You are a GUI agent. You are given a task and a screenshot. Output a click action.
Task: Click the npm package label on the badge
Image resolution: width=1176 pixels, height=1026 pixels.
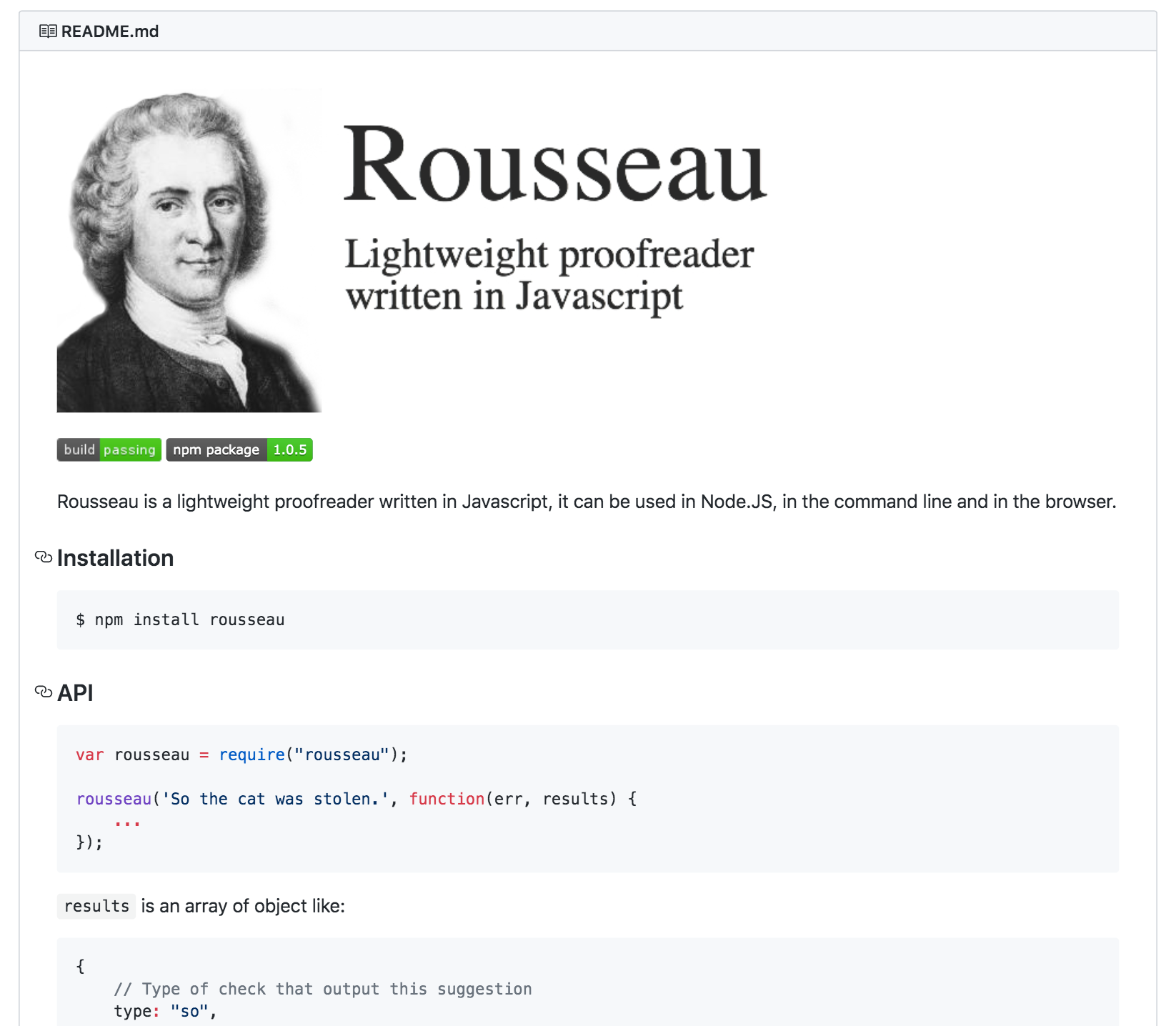pyautogui.click(x=215, y=449)
